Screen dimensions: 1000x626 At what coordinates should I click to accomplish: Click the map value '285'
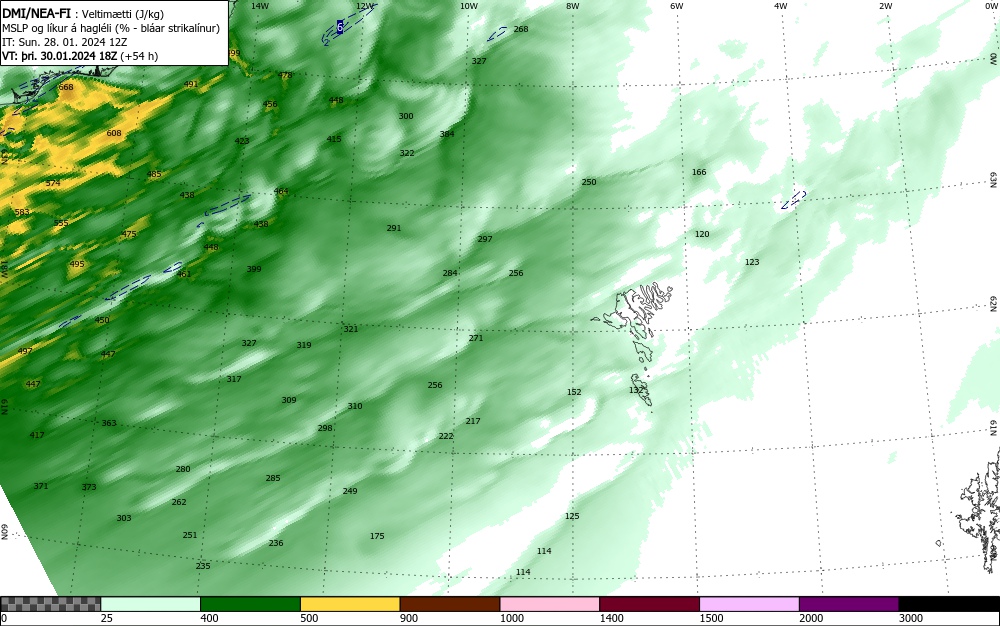click(273, 478)
